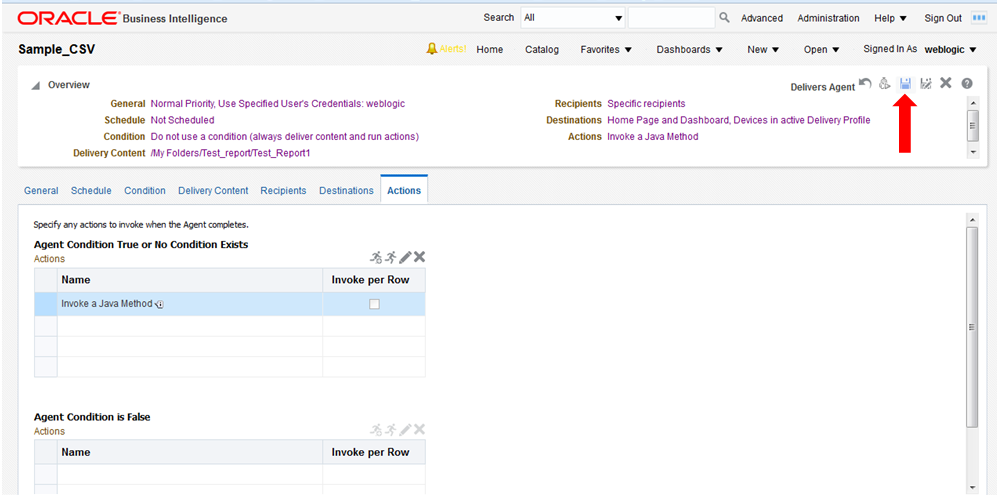The image size is (997, 495).
Task: Click Overview pane scrollbar down arrow
Action: (x=973, y=152)
